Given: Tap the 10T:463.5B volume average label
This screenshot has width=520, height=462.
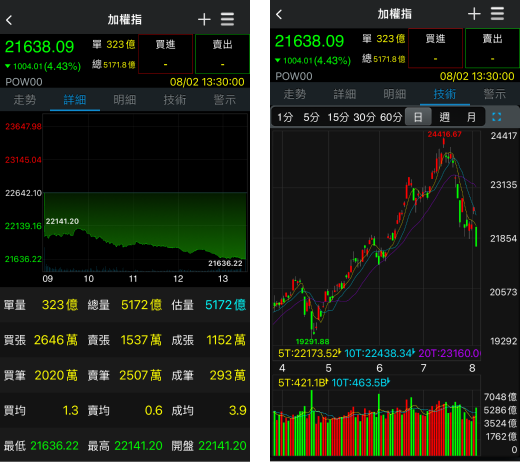Looking at the screenshot, I should [361, 383].
